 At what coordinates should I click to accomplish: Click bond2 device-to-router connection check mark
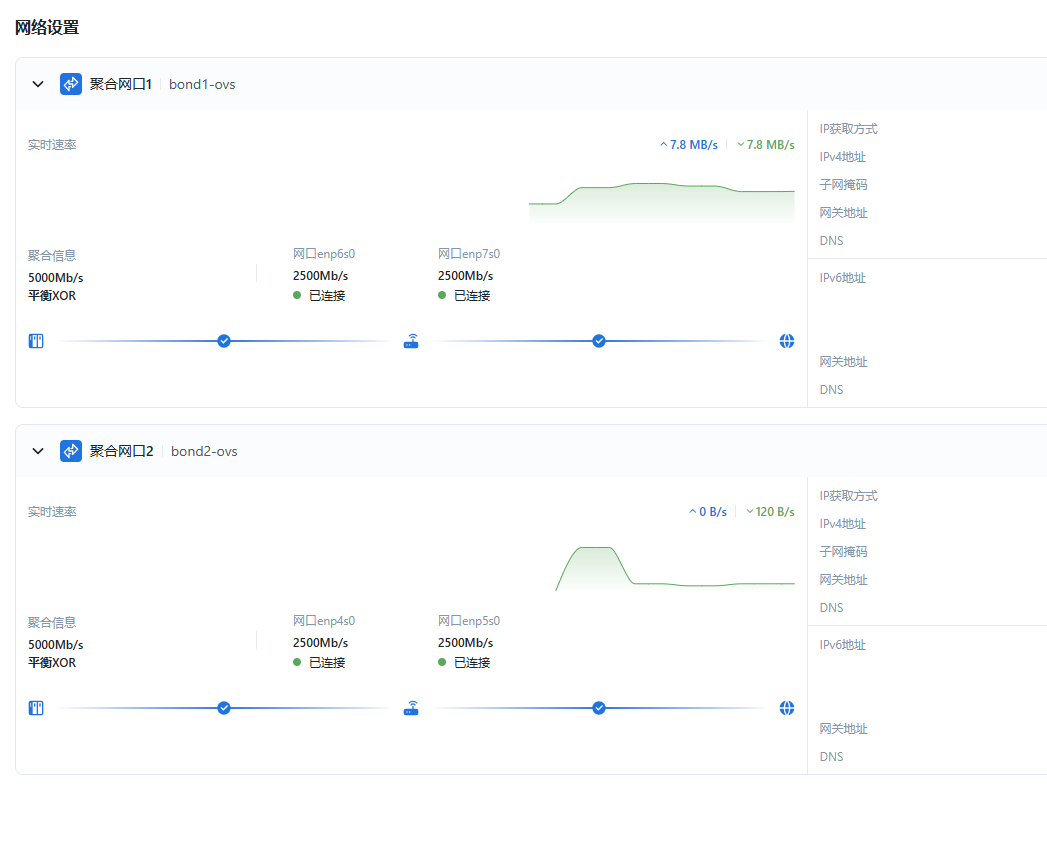click(x=224, y=708)
